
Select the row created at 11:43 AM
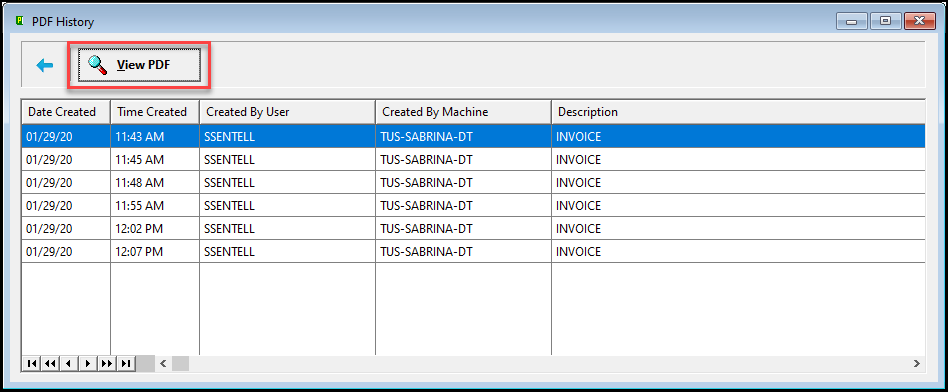(x=473, y=137)
